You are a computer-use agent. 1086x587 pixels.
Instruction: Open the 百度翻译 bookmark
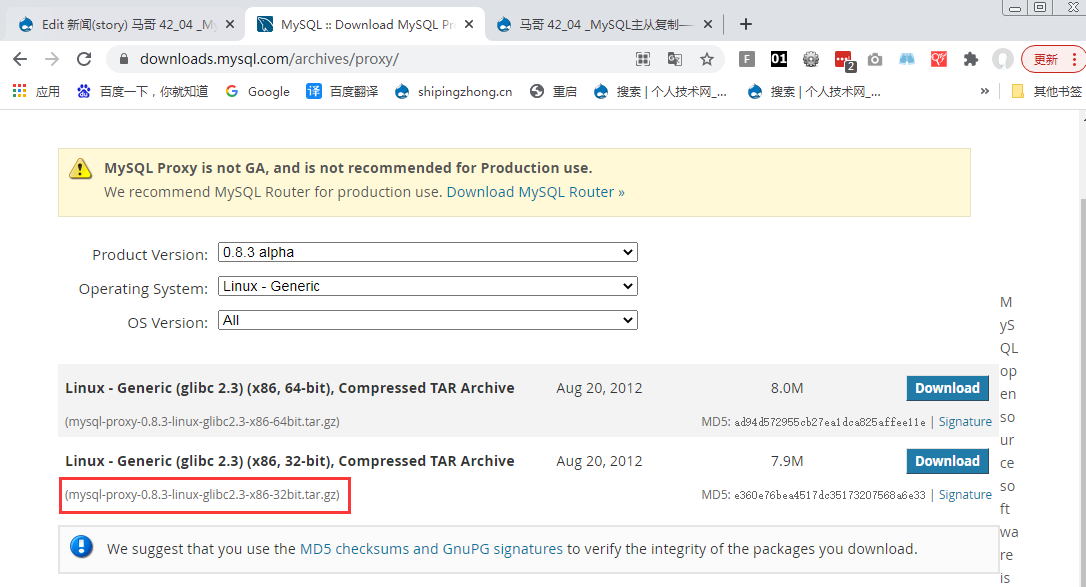point(342,91)
